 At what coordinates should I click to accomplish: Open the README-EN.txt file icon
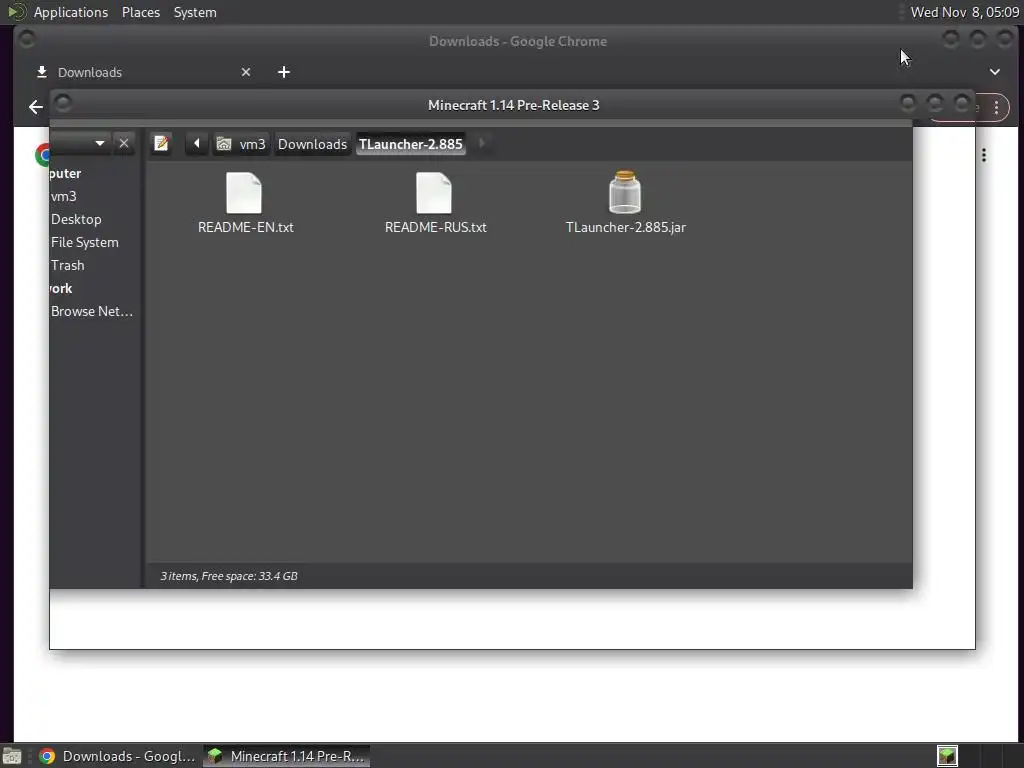(244, 193)
